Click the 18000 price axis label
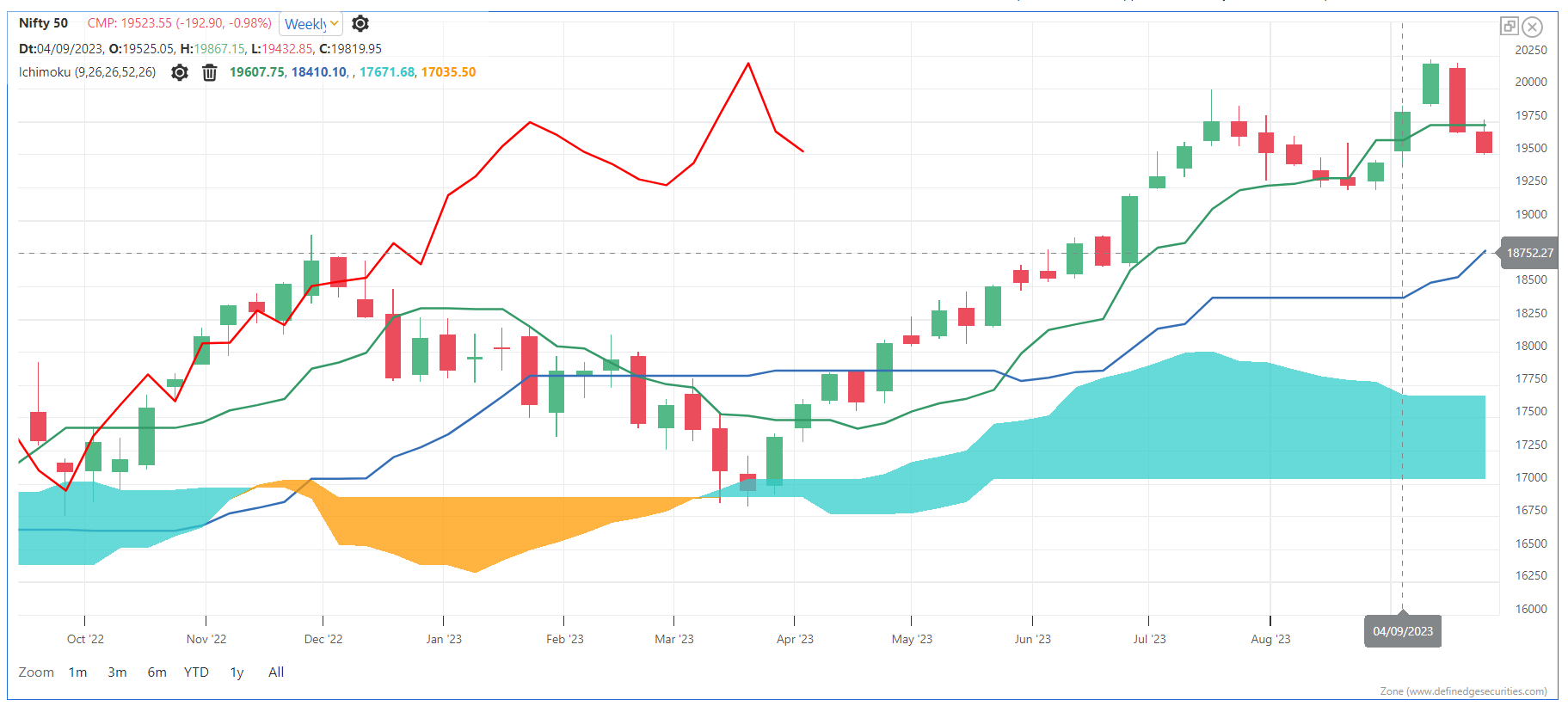Viewport: 1568px width, 706px height. (x=1531, y=346)
